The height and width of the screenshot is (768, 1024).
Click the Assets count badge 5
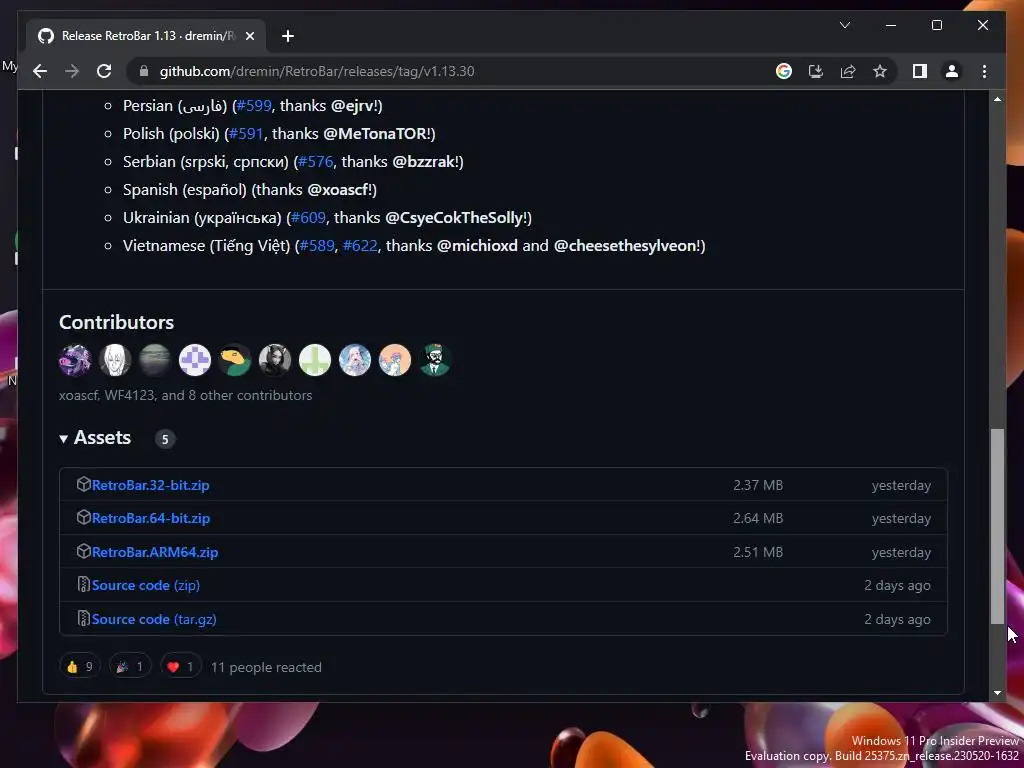click(x=165, y=439)
